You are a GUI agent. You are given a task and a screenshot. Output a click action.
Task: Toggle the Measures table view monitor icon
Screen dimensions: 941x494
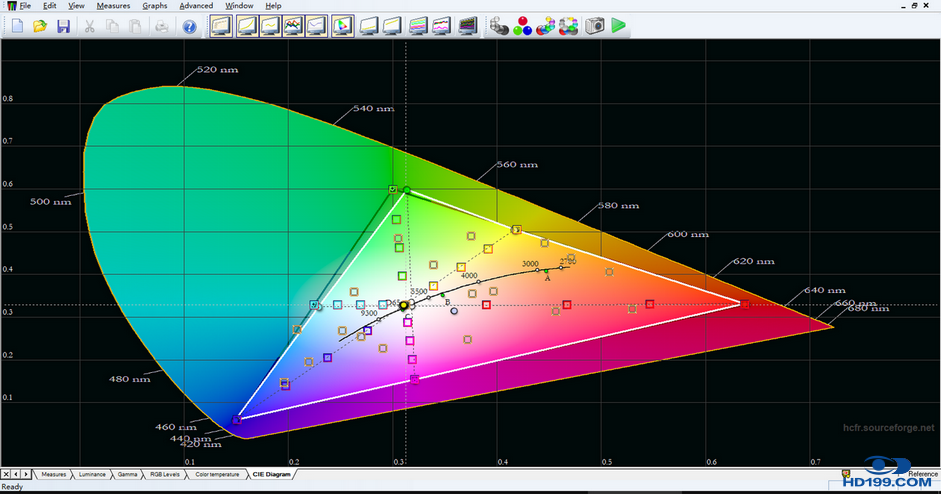click(221, 26)
